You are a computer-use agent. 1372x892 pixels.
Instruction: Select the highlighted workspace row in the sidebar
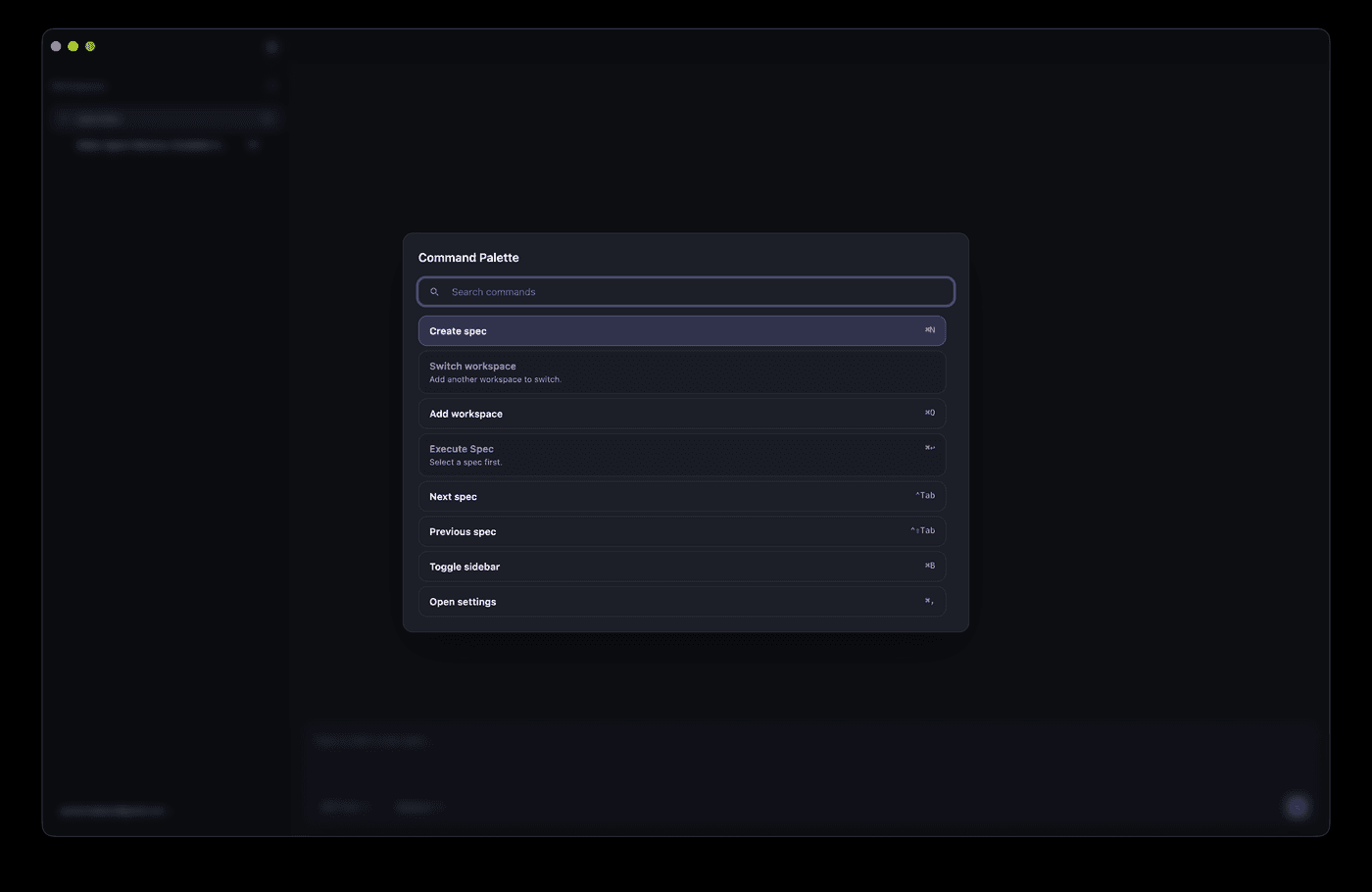coord(166,119)
